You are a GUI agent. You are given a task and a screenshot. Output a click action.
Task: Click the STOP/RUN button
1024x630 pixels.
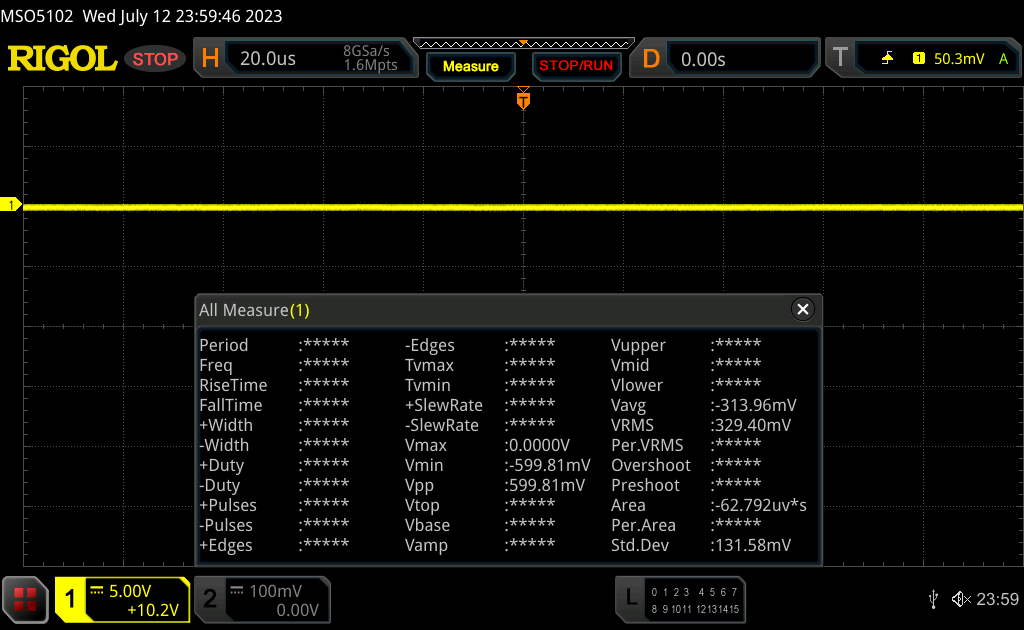pos(576,66)
